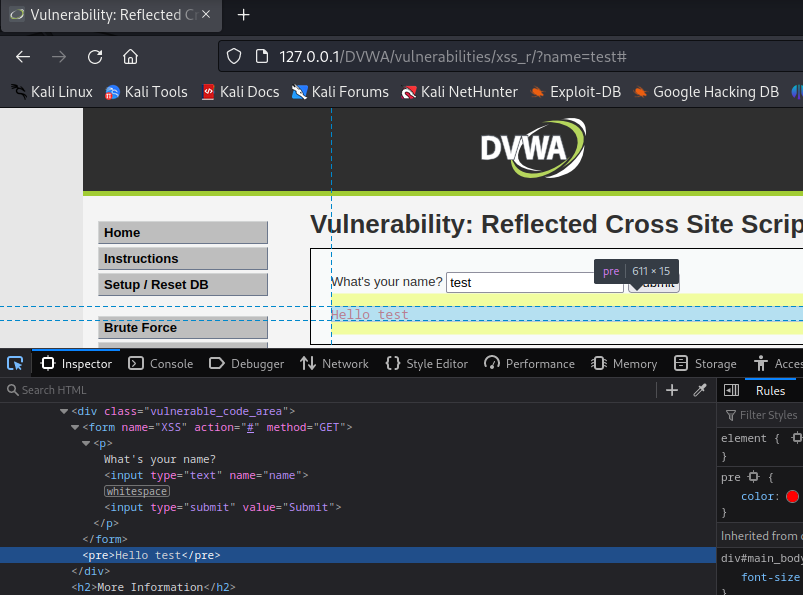Activate the element picker tool
The image size is (803, 595).
pos(15,364)
